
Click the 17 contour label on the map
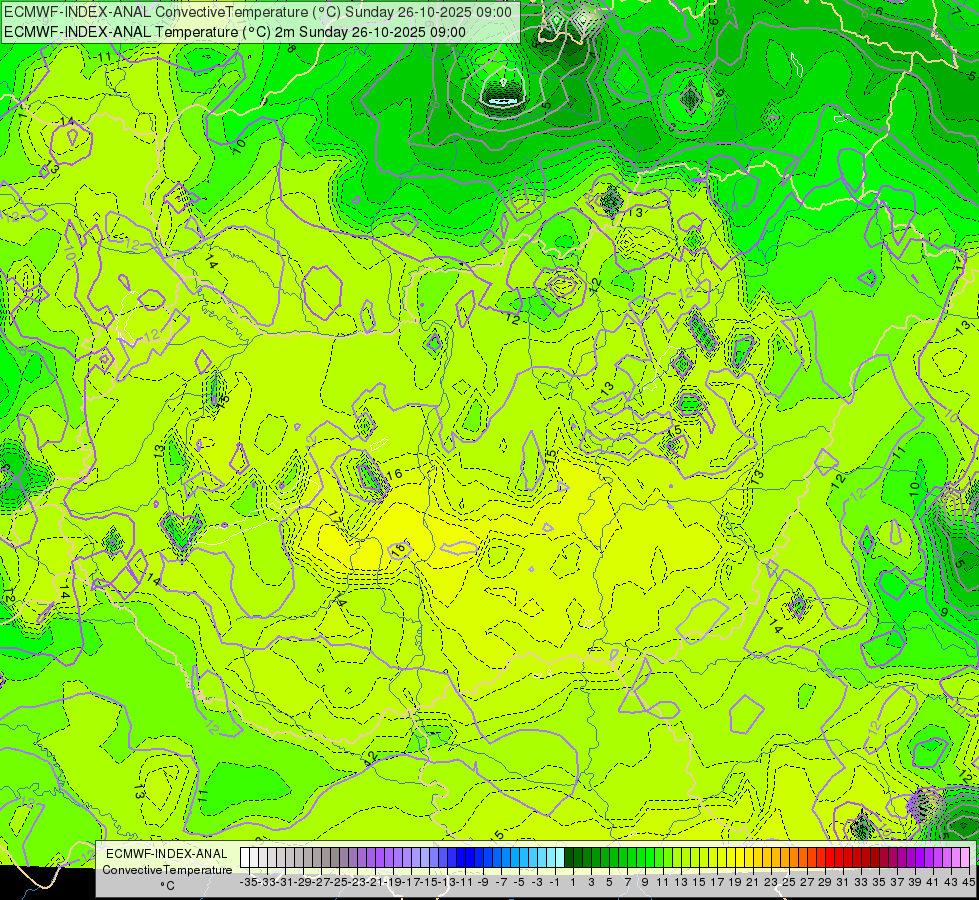point(335,518)
